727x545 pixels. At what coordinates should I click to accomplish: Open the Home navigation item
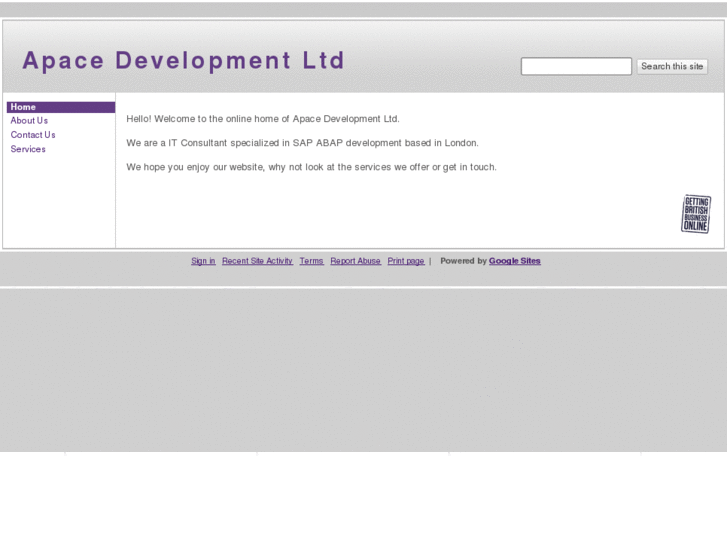(x=61, y=107)
